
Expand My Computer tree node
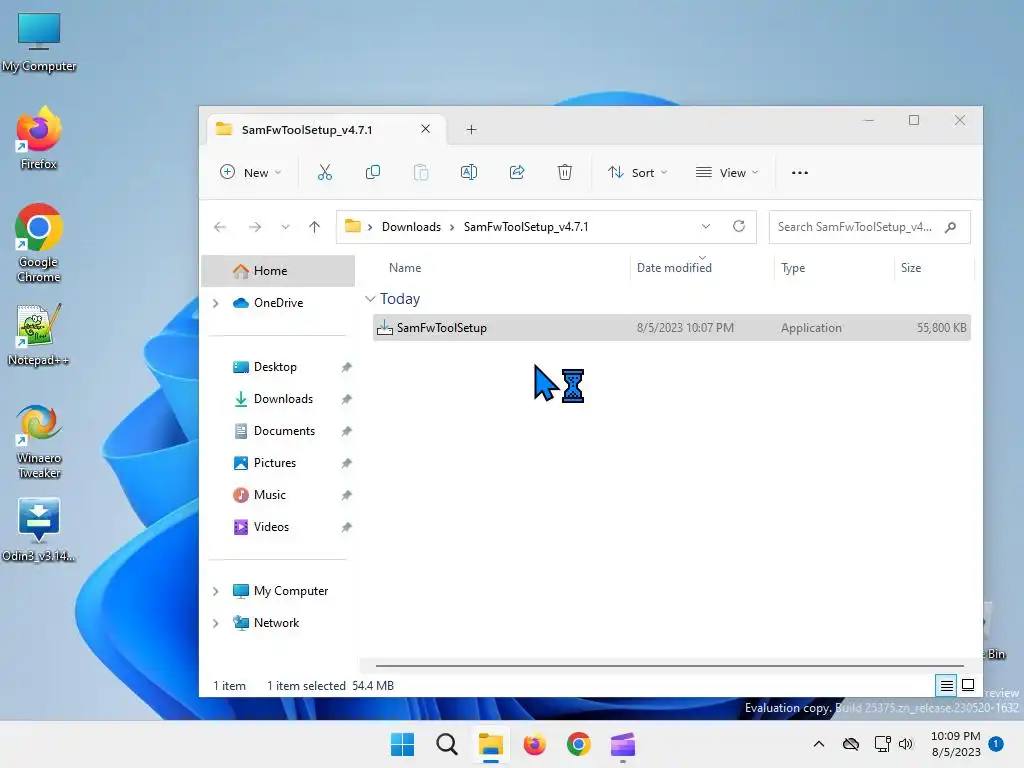pos(216,591)
